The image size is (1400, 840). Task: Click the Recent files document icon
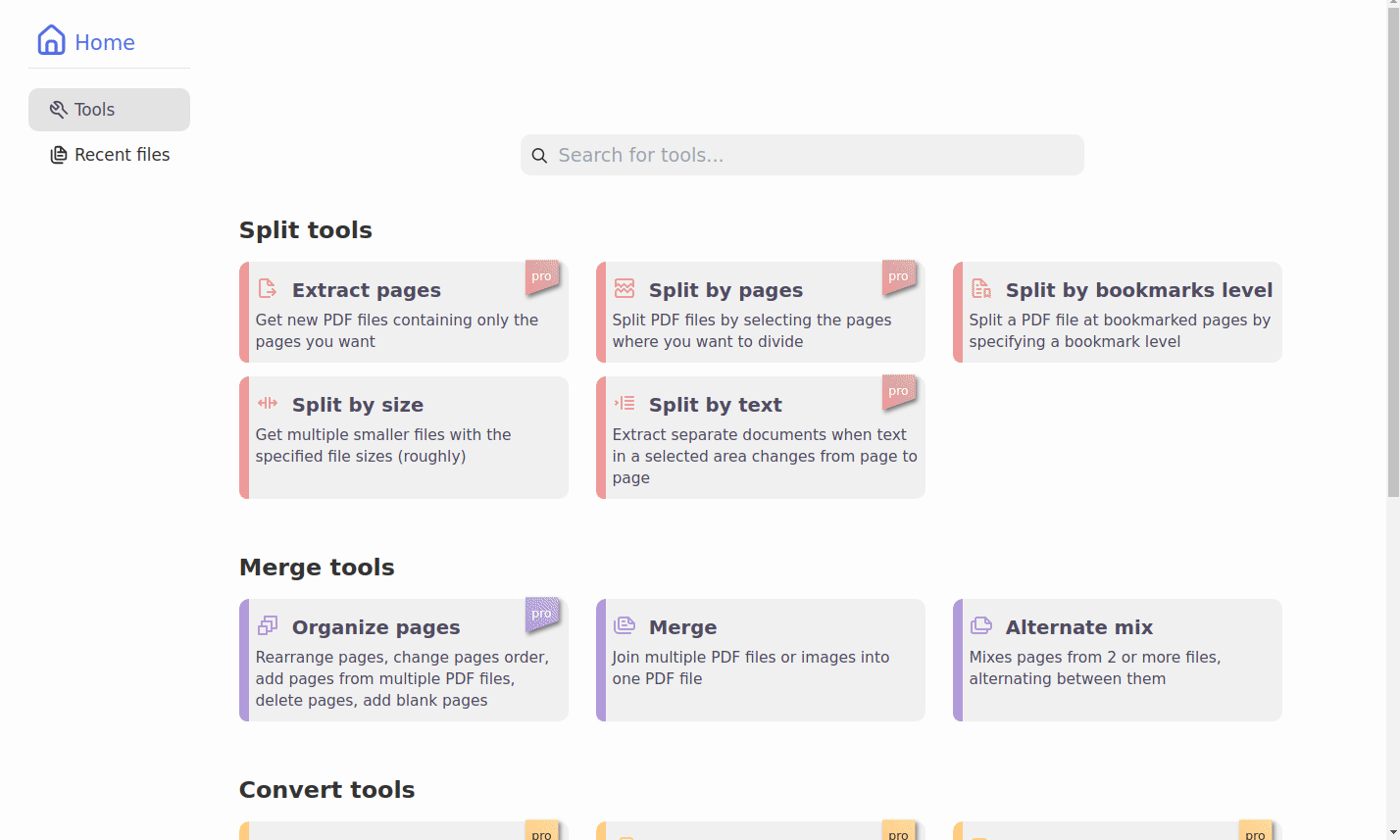point(58,154)
